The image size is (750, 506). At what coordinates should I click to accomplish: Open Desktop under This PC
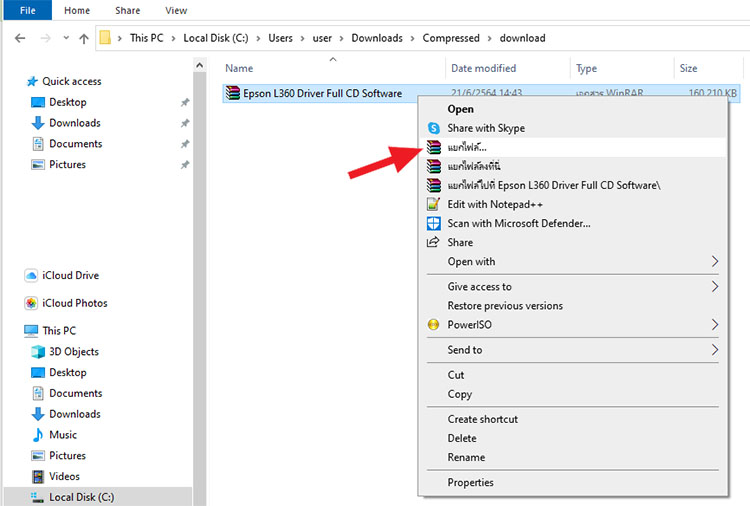[x=68, y=372]
